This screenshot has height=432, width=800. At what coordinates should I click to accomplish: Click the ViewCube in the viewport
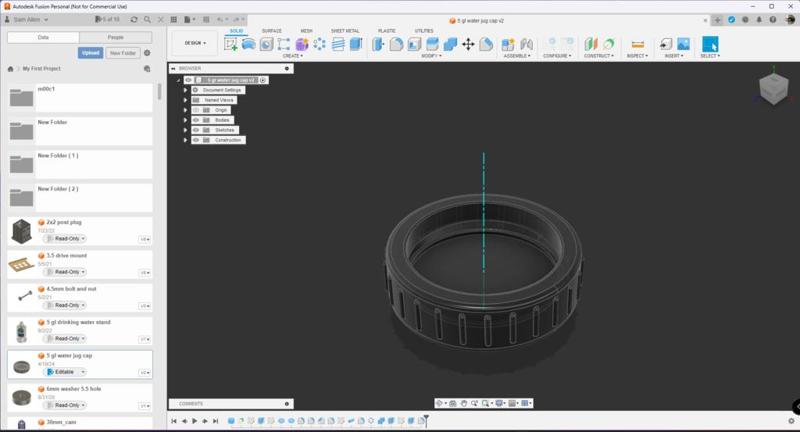tap(773, 92)
